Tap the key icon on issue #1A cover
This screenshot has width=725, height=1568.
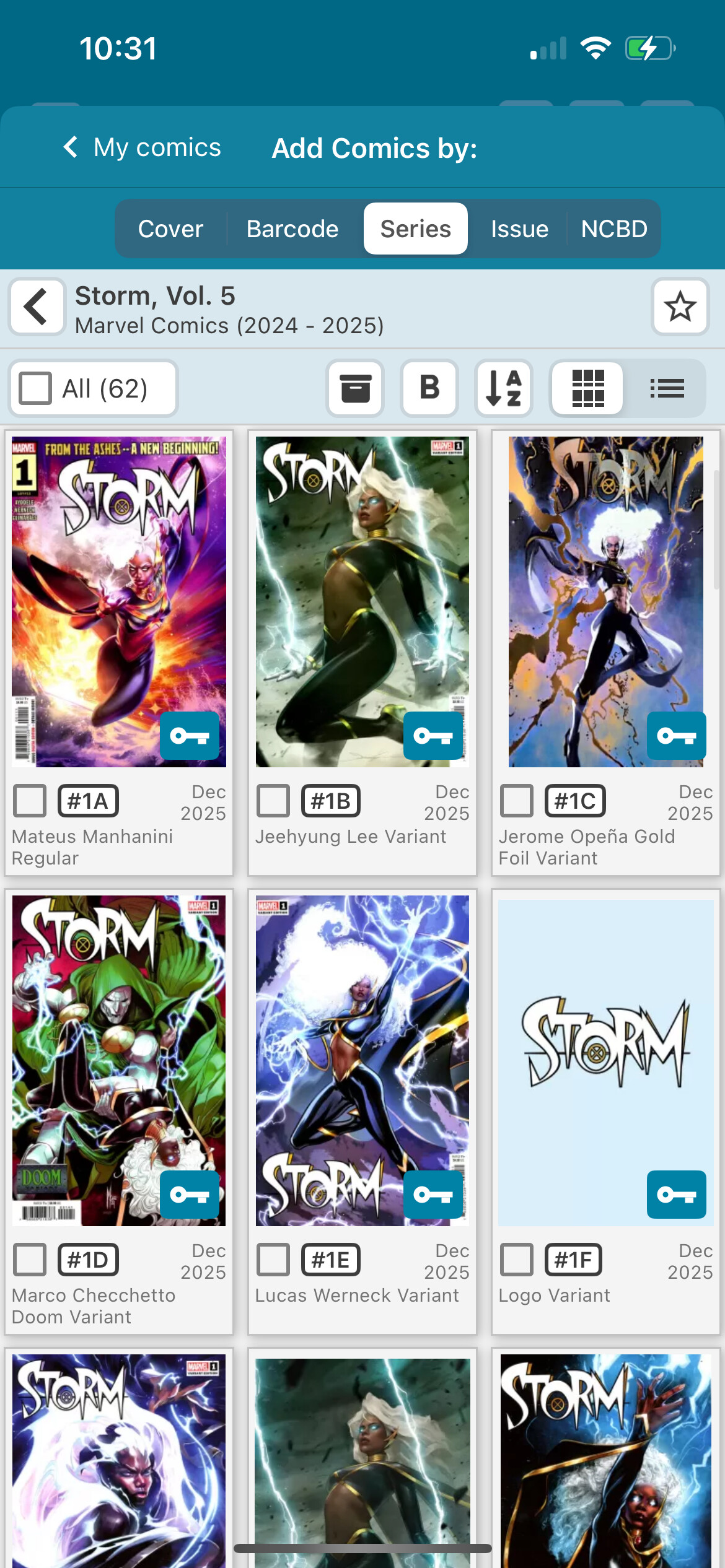[x=190, y=736]
